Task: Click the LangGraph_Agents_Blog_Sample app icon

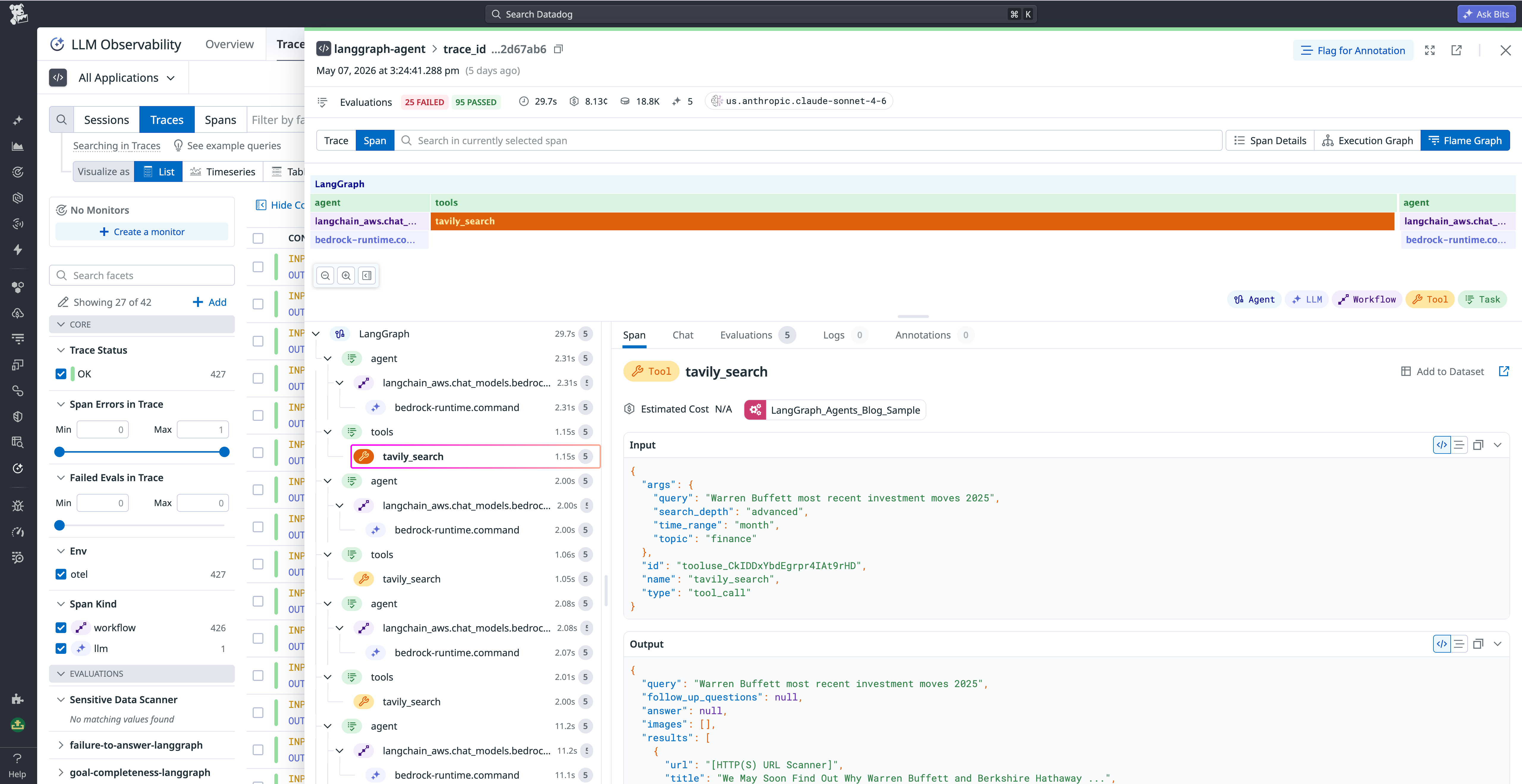Action: pyautogui.click(x=755, y=410)
